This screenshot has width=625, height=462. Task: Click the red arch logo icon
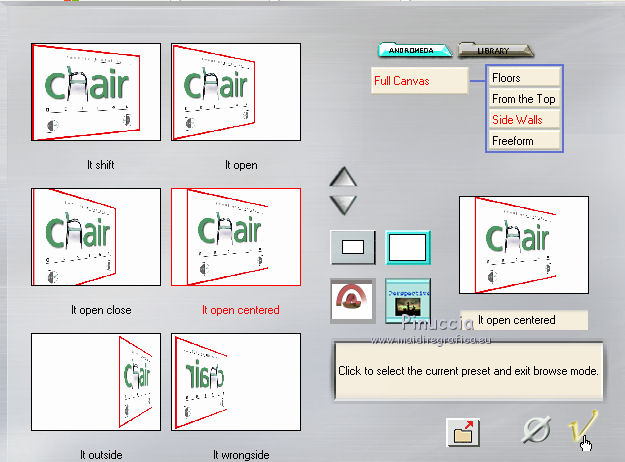pyautogui.click(x=352, y=301)
